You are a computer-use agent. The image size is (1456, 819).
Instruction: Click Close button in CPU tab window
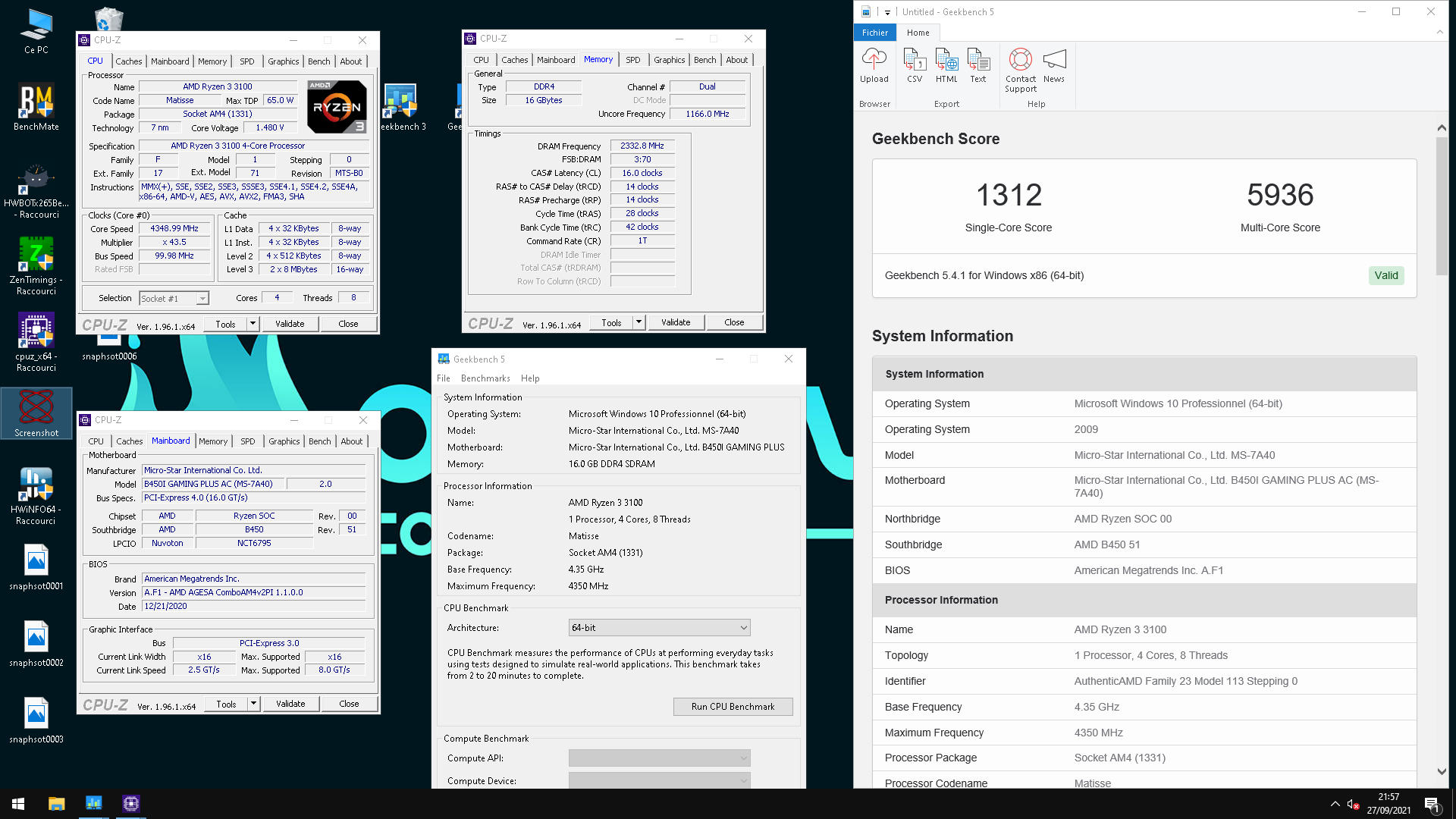click(x=348, y=324)
